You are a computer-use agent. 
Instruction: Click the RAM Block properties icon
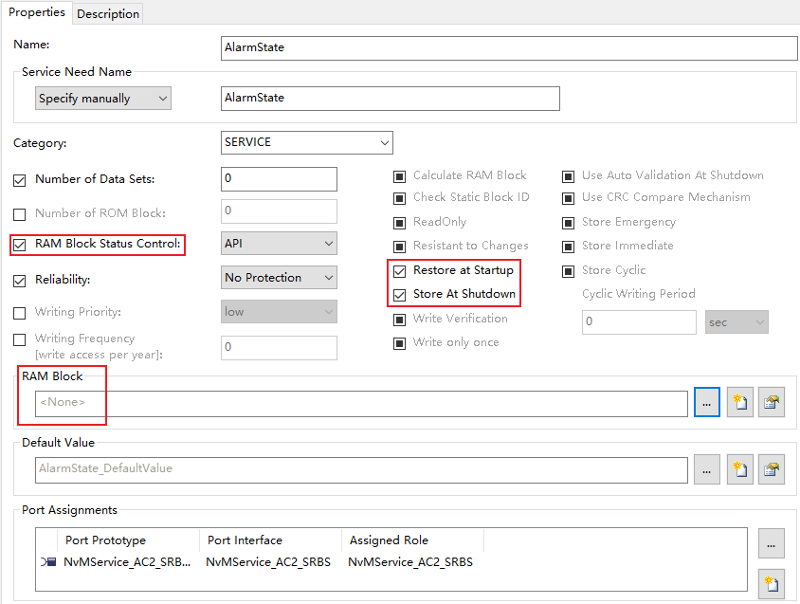(x=771, y=403)
